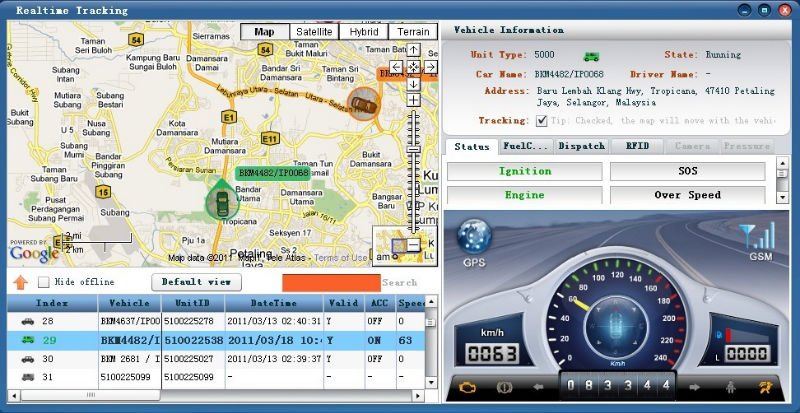The height and width of the screenshot is (413, 800).
Task: Click the yellow engine warning icon
Action: (465, 385)
